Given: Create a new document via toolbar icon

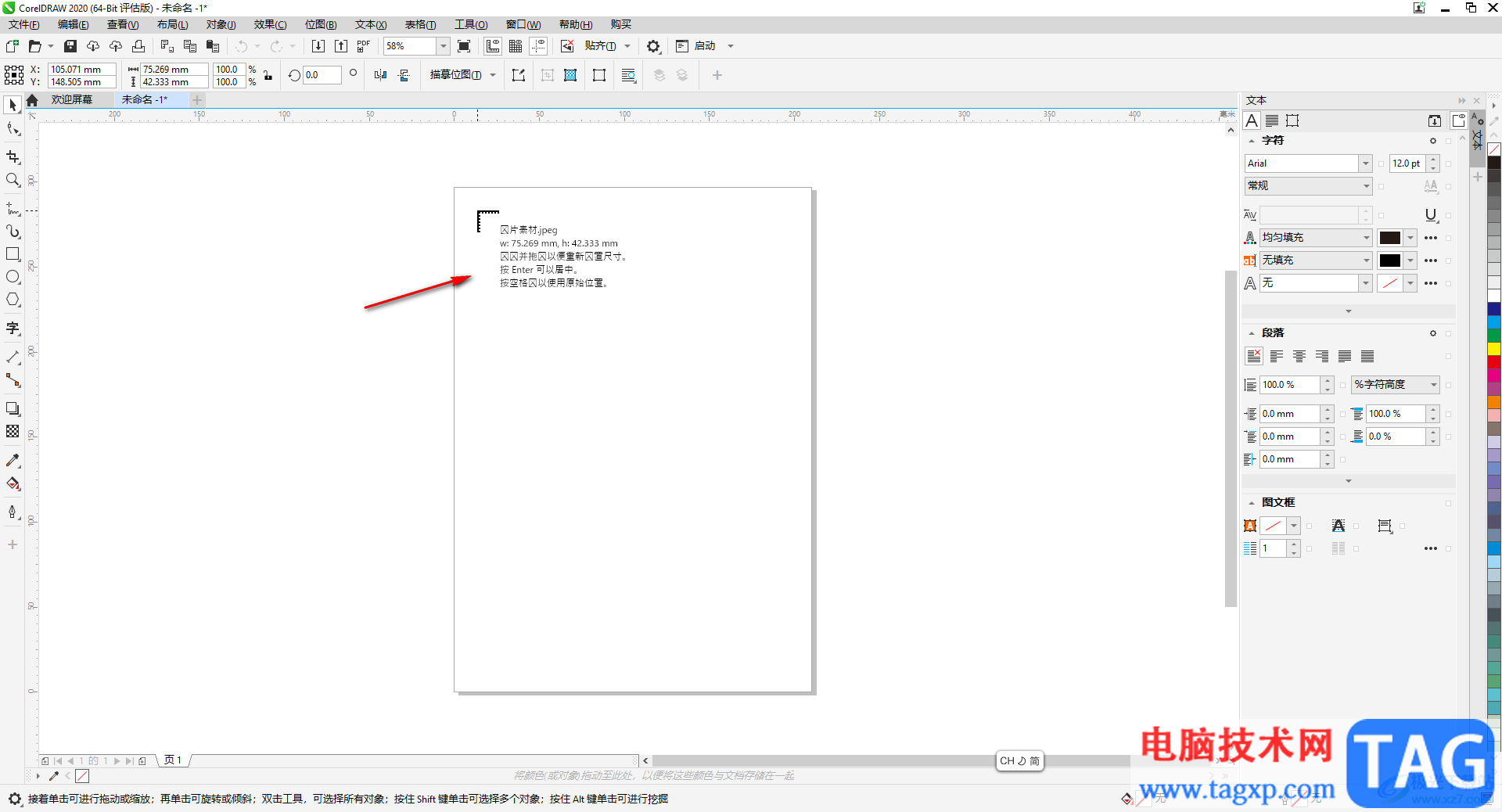Looking at the screenshot, I should pos(12,46).
